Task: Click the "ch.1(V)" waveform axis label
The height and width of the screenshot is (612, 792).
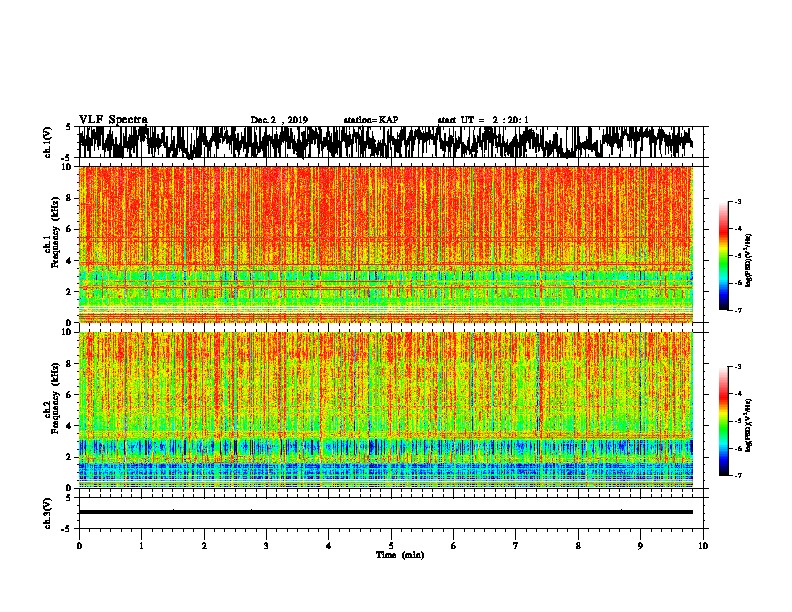Action: coord(48,142)
